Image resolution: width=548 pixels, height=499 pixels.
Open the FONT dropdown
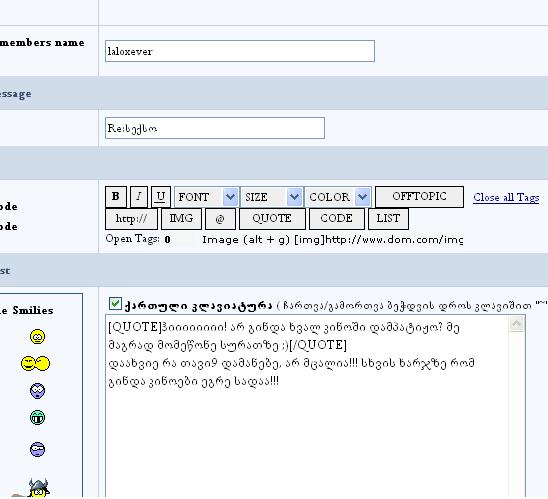pyautogui.click(x=207, y=197)
